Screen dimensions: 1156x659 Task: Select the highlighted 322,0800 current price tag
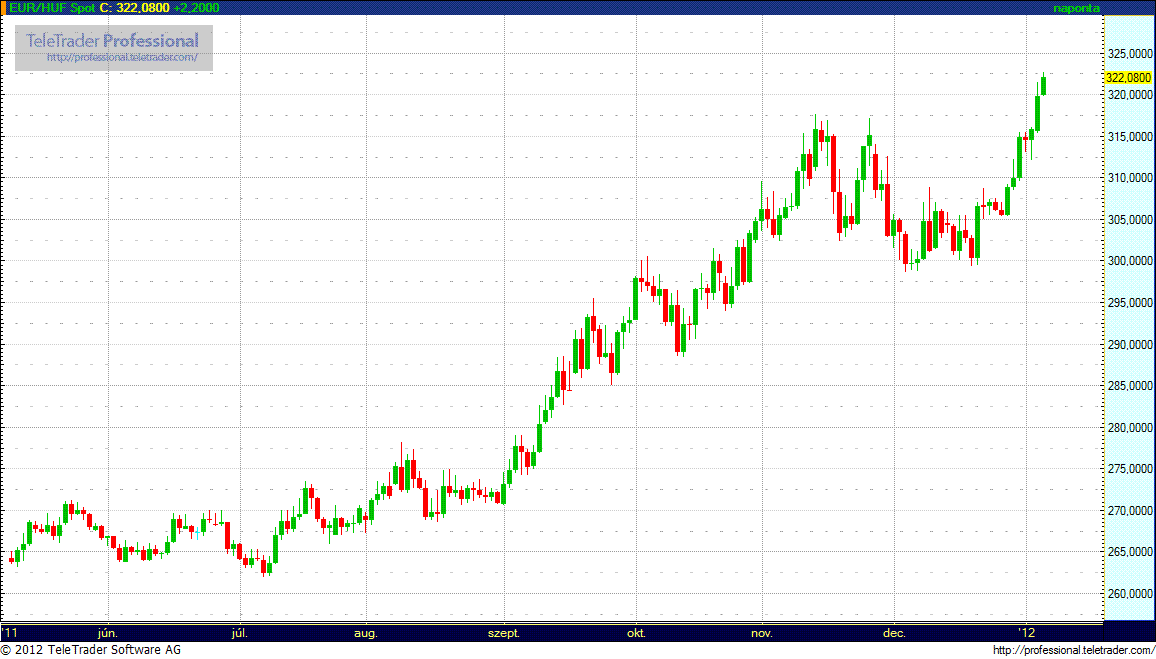coord(1129,77)
